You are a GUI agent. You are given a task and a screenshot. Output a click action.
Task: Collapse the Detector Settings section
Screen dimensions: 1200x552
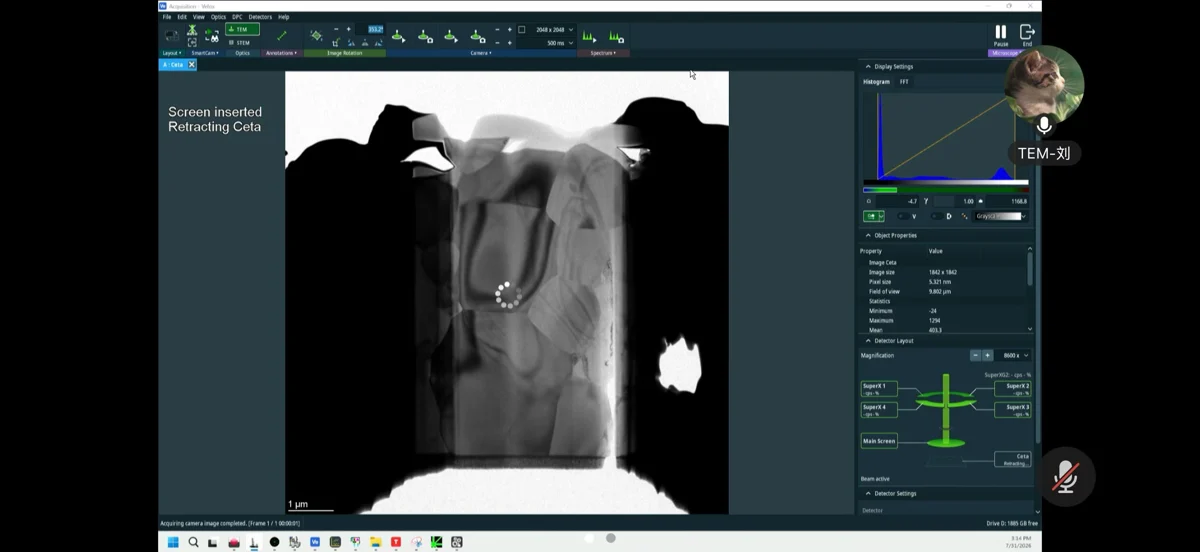(x=867, y=493)
